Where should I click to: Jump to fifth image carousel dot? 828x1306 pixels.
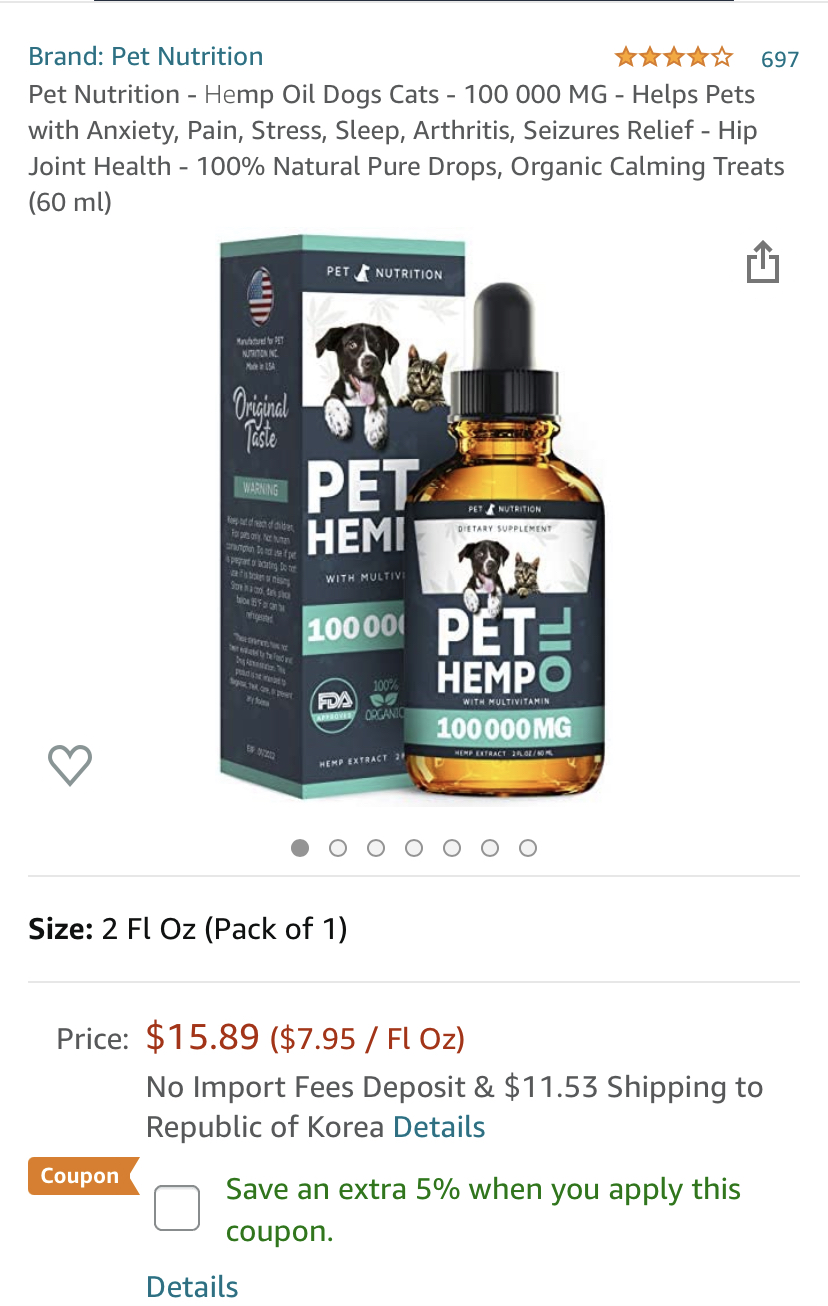coord(452,848)
